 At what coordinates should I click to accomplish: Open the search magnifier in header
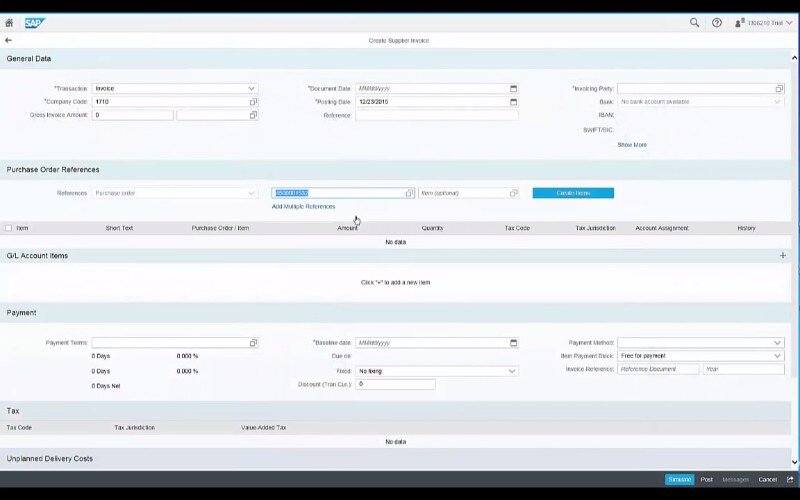coord(695,22)
